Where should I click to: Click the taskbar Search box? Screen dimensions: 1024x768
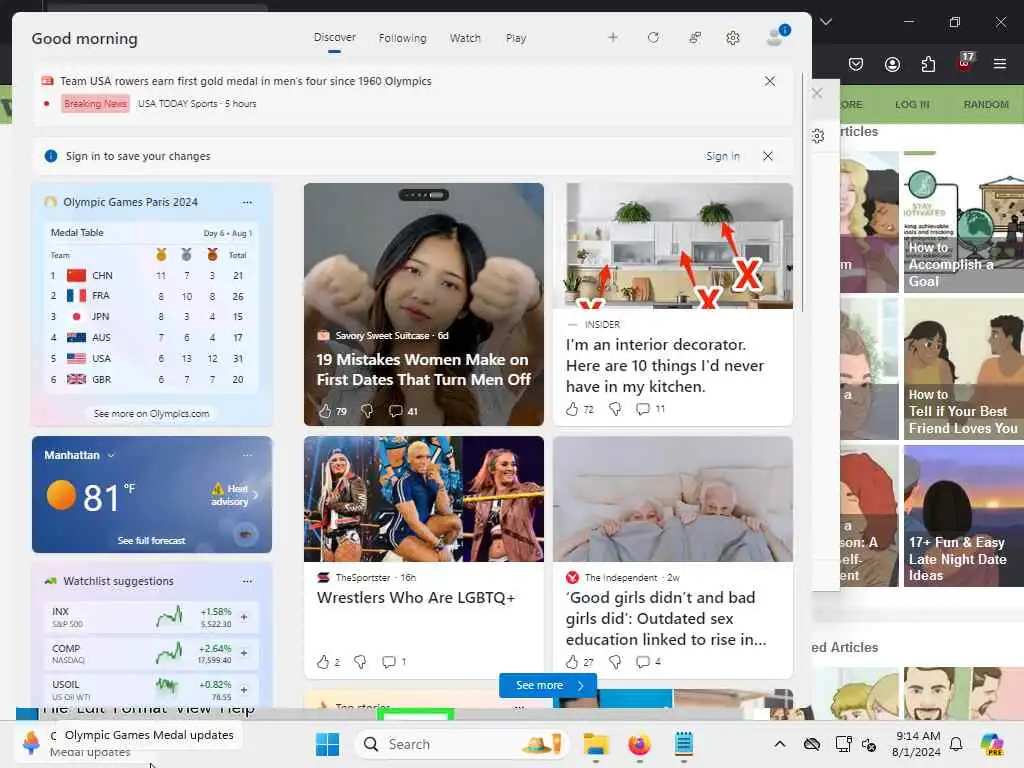point(461,744)
